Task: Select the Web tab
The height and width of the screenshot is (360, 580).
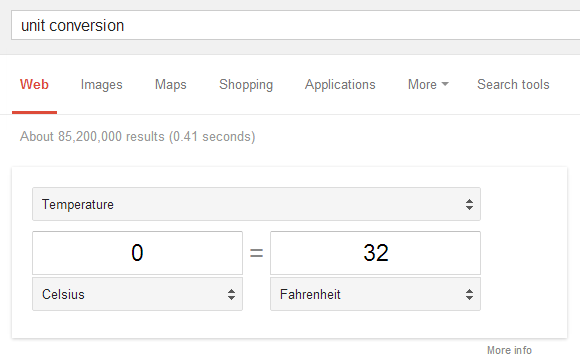Action: pos(34,84)
